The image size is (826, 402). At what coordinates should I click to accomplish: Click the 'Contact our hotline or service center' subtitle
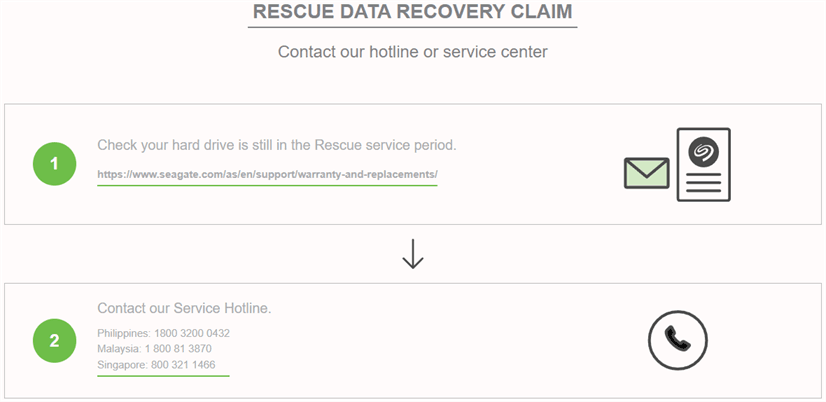point(412,51)
